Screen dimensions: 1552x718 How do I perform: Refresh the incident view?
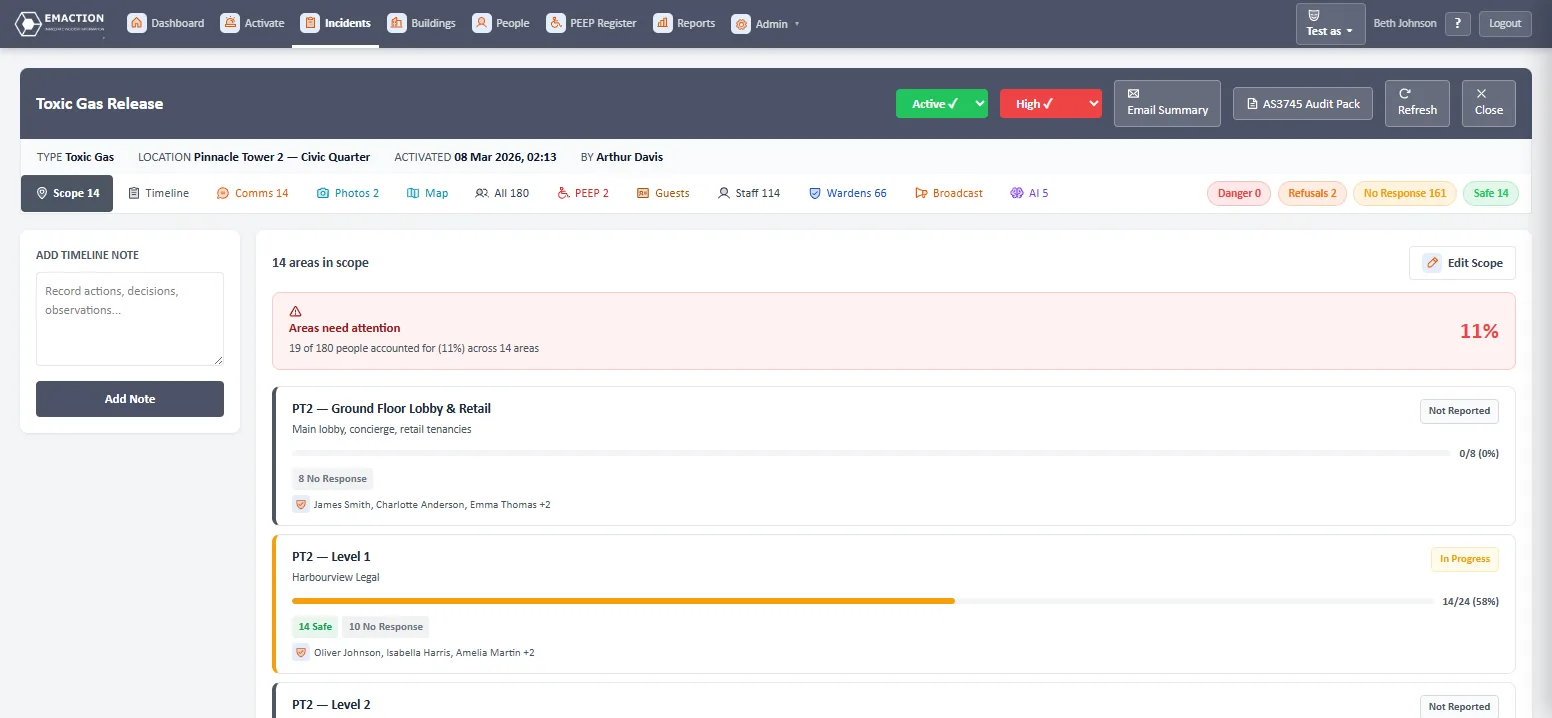(1417, 103)
